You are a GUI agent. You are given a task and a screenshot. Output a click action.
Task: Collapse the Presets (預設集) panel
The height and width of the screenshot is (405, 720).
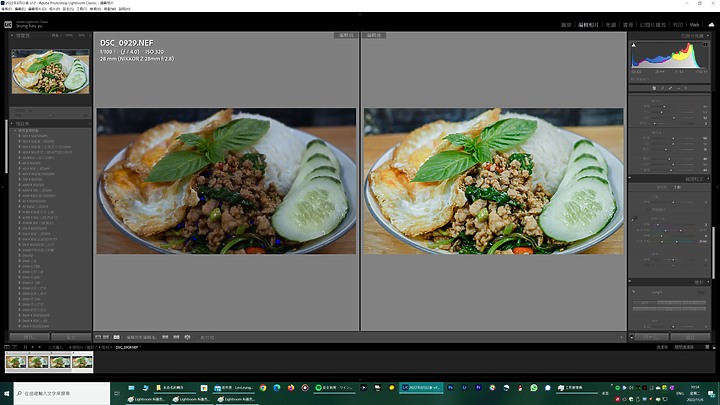tap(11, 124)
